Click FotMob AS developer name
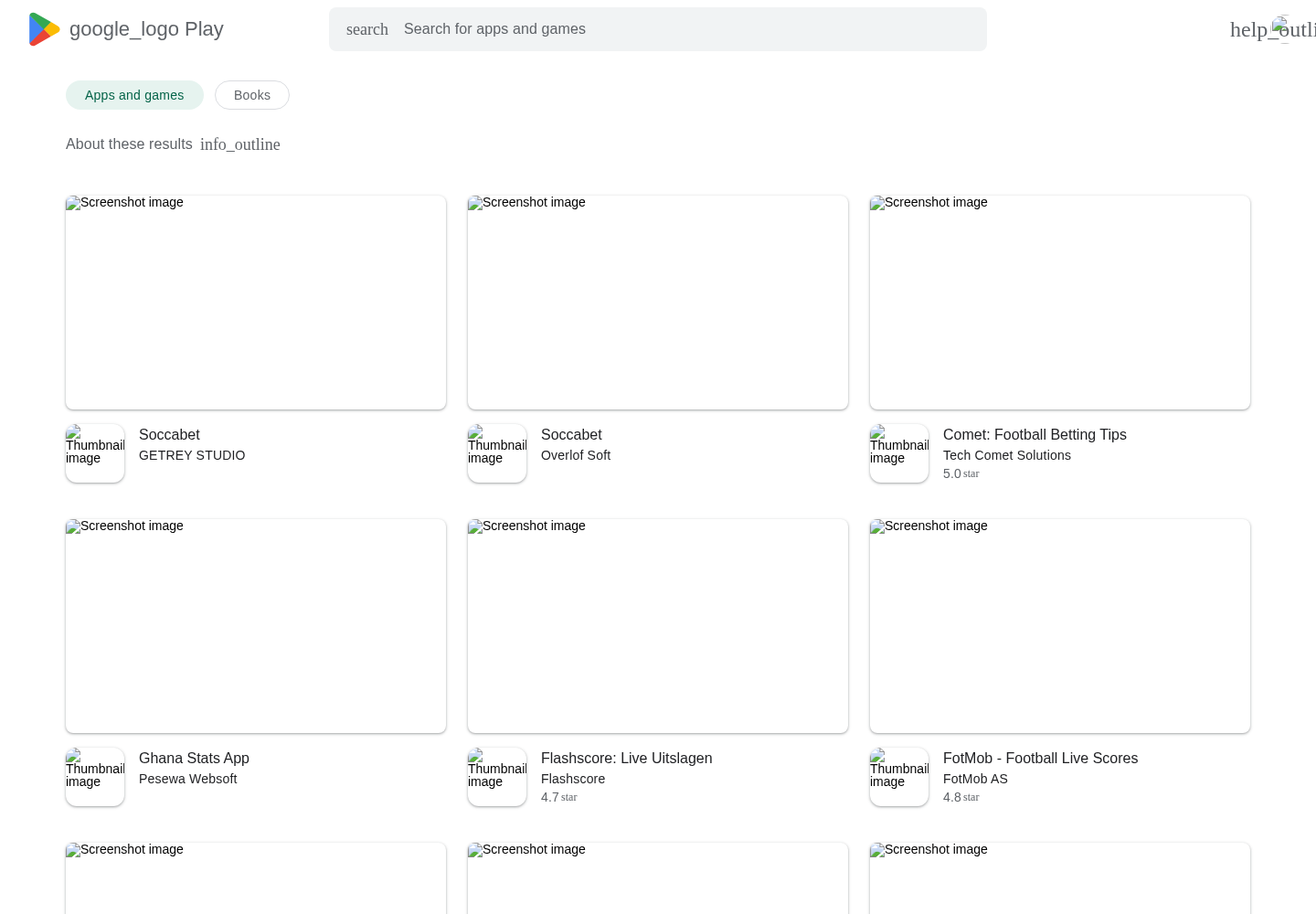Viewport: 1316px width, 914px height. 975,779
